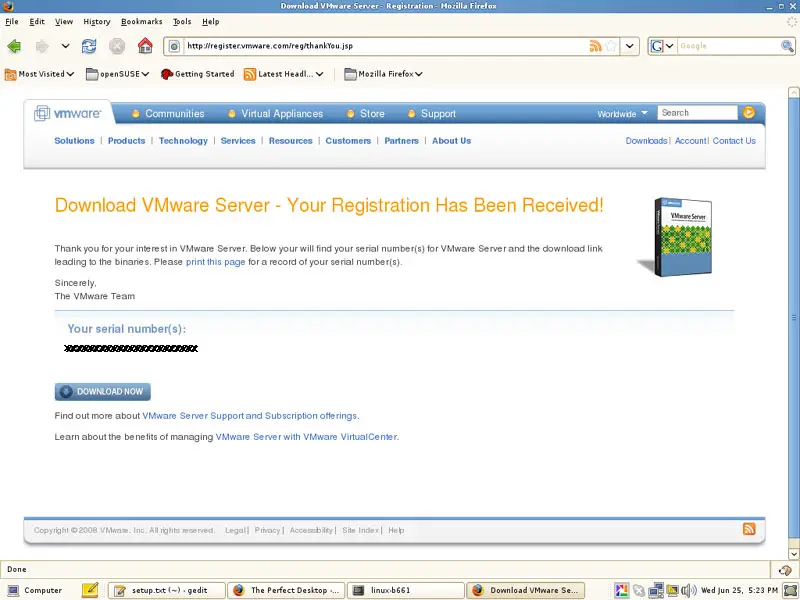800x600 pixels.
Task: Click the Account link
Action: 690,141
